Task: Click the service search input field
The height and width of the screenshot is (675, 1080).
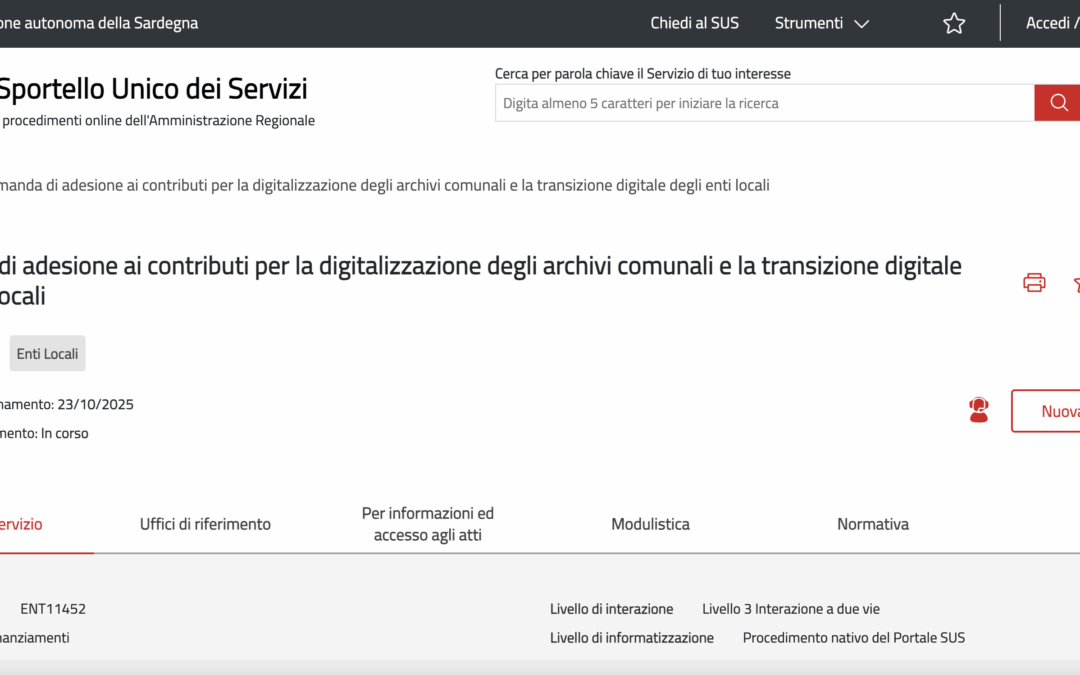Action: click(764, 102)
